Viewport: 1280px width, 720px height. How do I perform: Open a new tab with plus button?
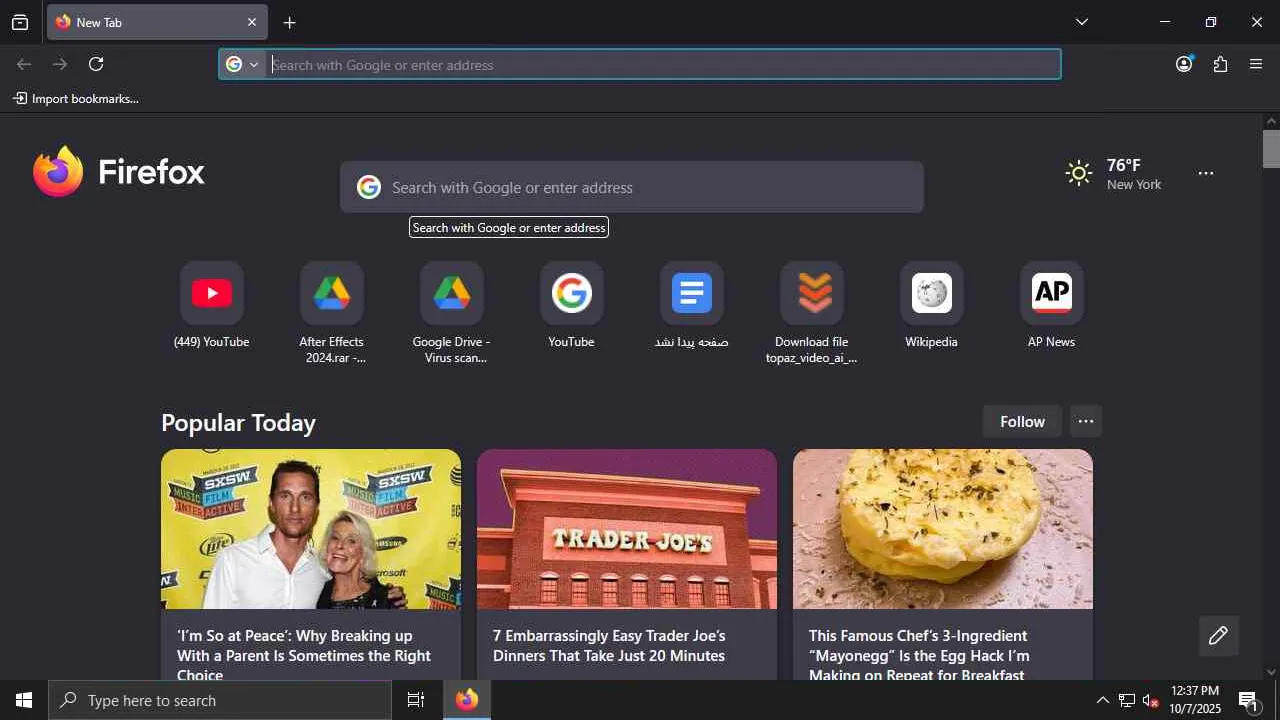tap(289, 23)
